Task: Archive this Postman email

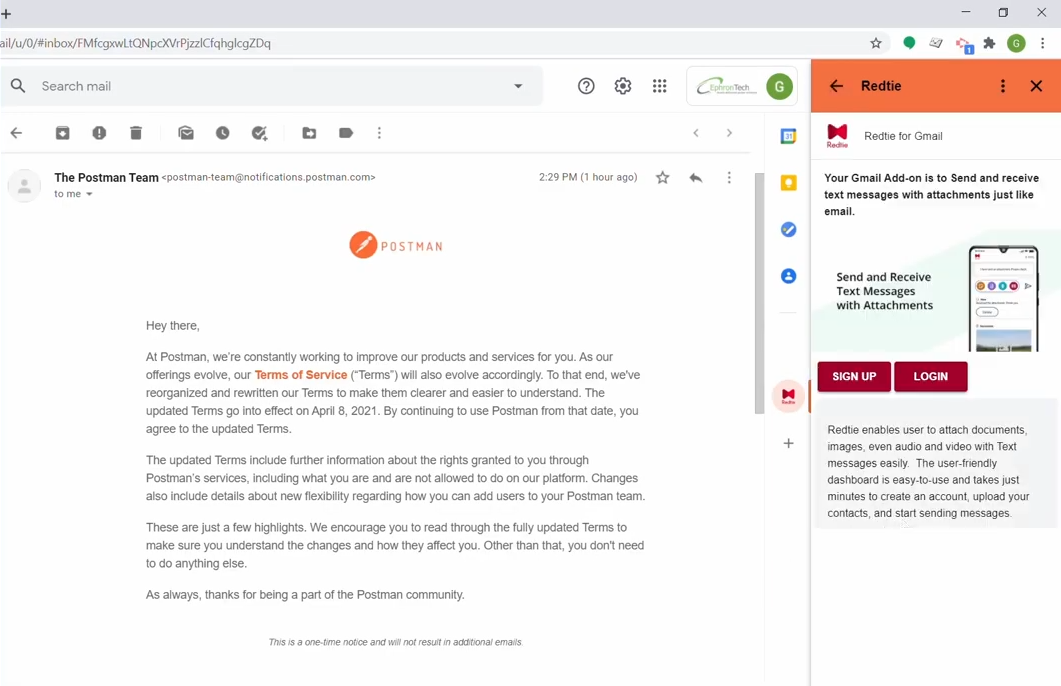Action: pyautogui.click(x=62, y=133)
